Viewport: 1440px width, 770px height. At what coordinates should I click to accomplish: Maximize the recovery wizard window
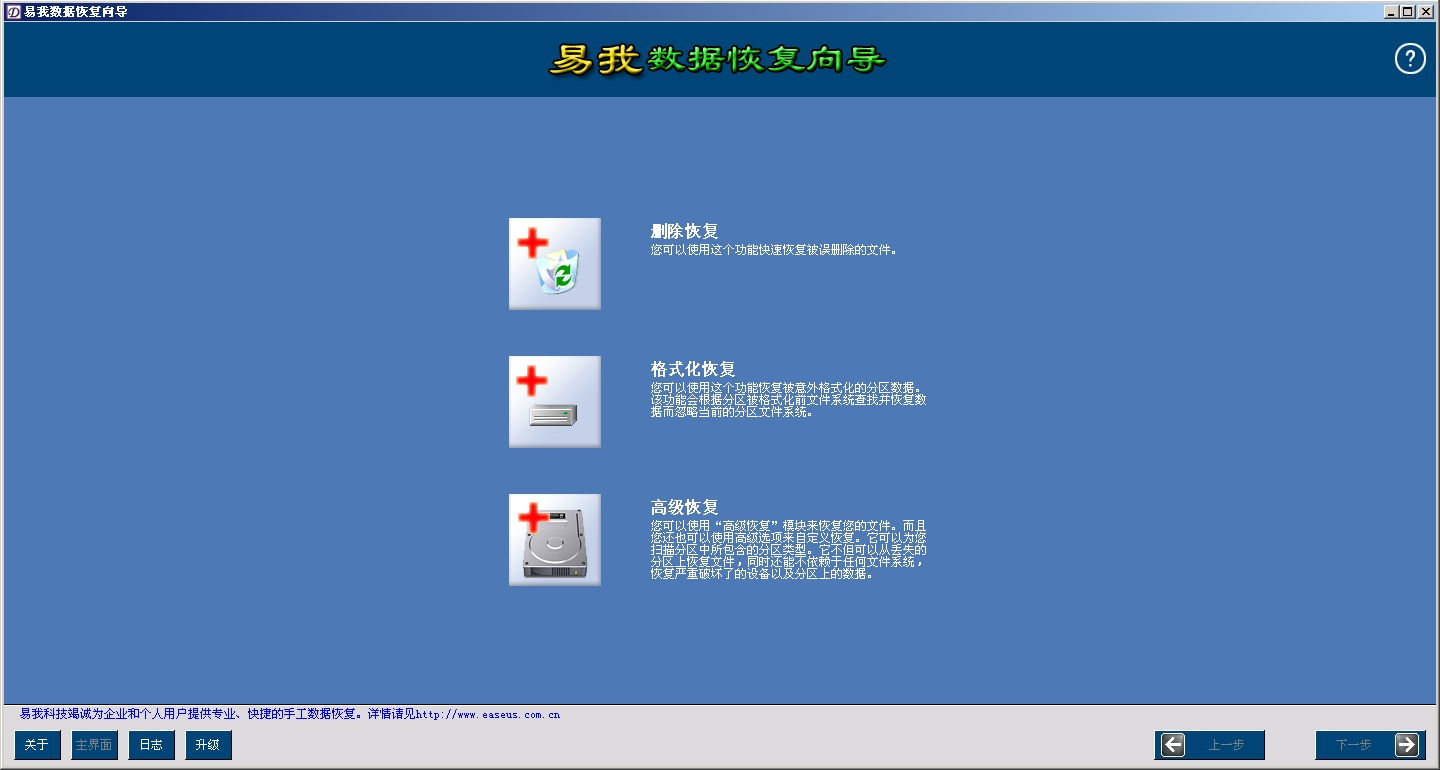(1408, 12)
